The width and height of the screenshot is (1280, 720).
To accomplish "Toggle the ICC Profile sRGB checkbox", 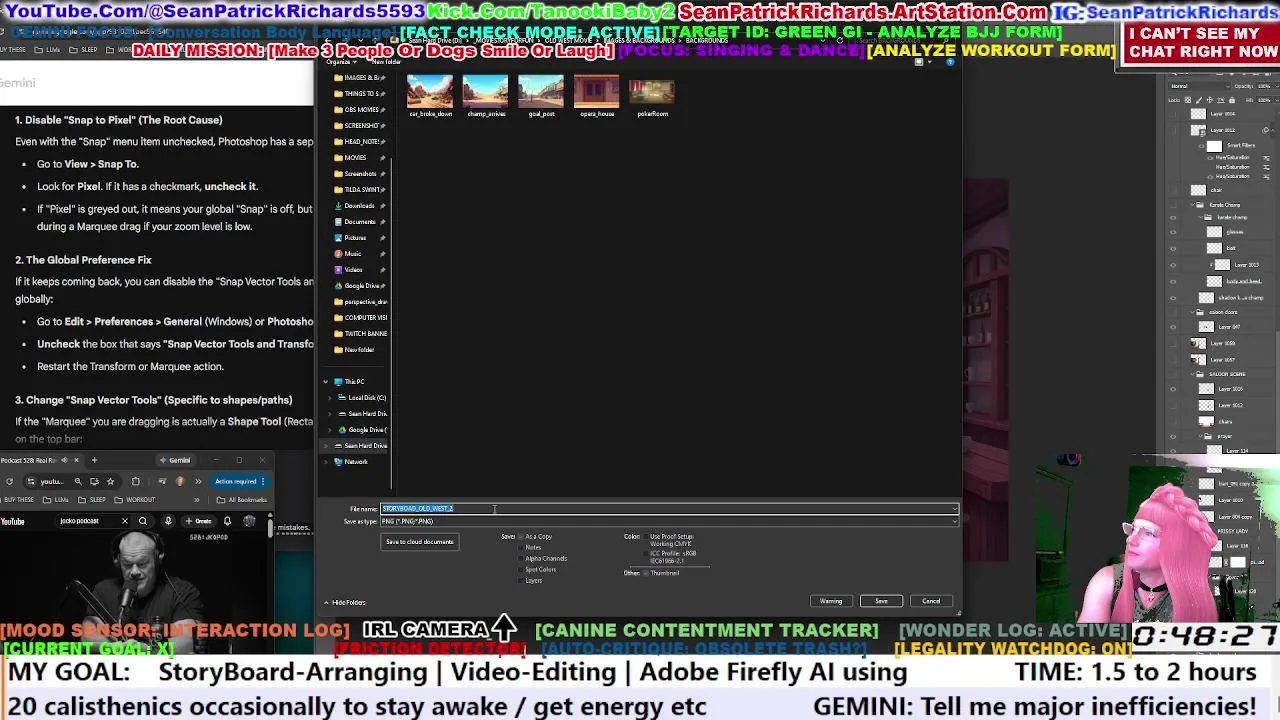I will click(646, 553).
